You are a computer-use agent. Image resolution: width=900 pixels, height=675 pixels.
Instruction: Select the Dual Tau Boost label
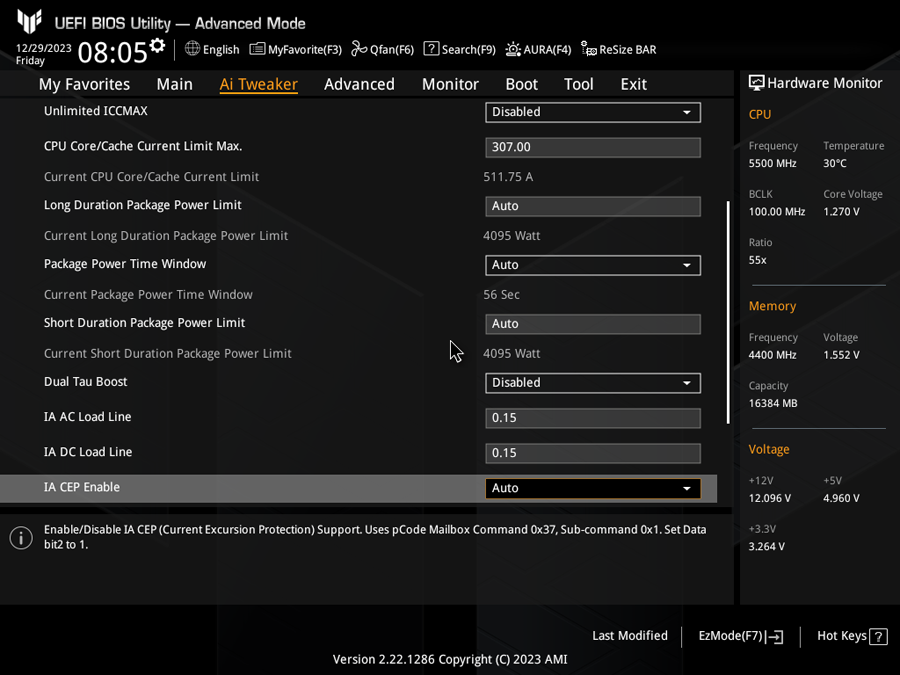tap(86, 382)
